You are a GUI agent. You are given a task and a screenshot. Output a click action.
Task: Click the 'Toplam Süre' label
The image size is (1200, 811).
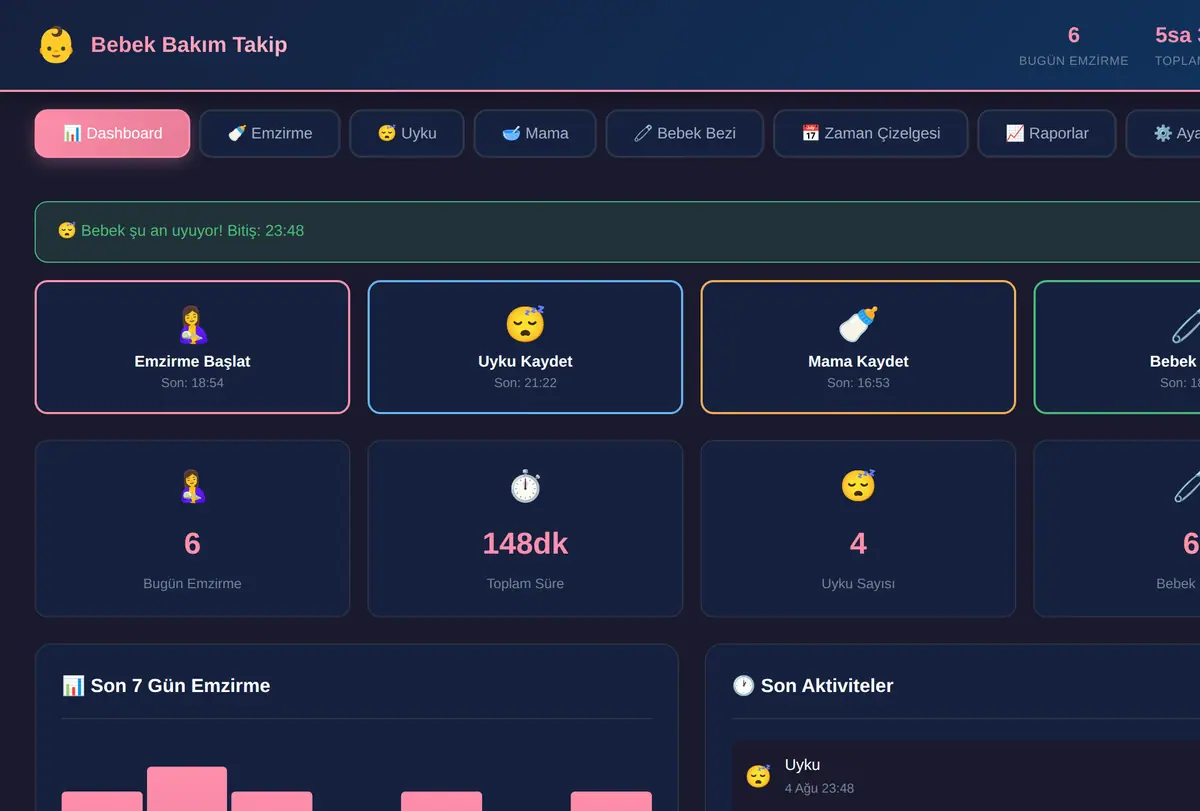(x=525, y=584)
